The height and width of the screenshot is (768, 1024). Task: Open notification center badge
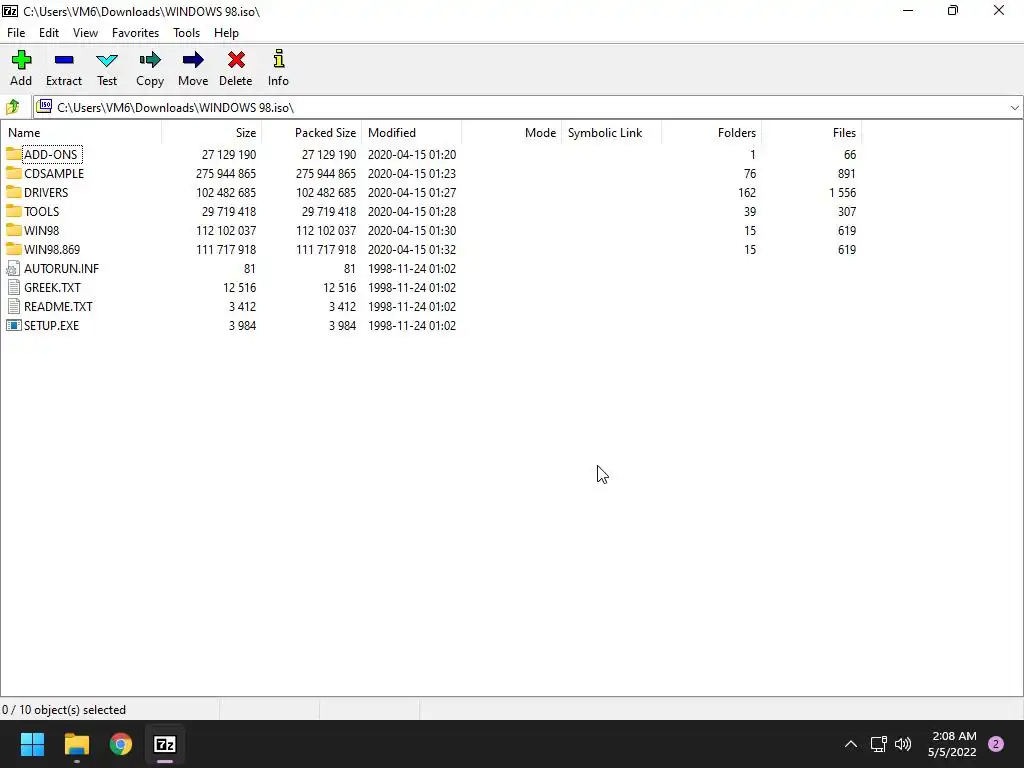996,744
